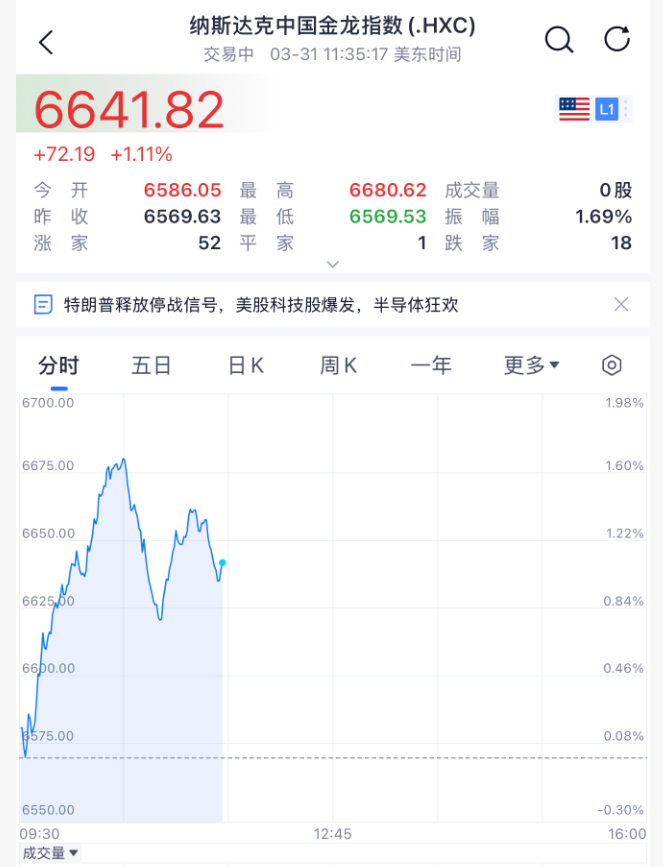Tap the latest price 6641.82
This screenshot has height=867, width=663.
click(130, 110)
